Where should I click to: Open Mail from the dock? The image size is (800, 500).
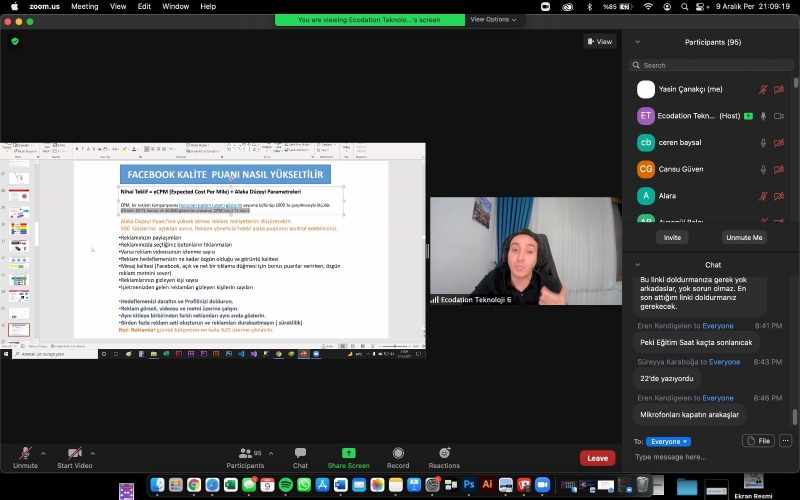[359, 484]
